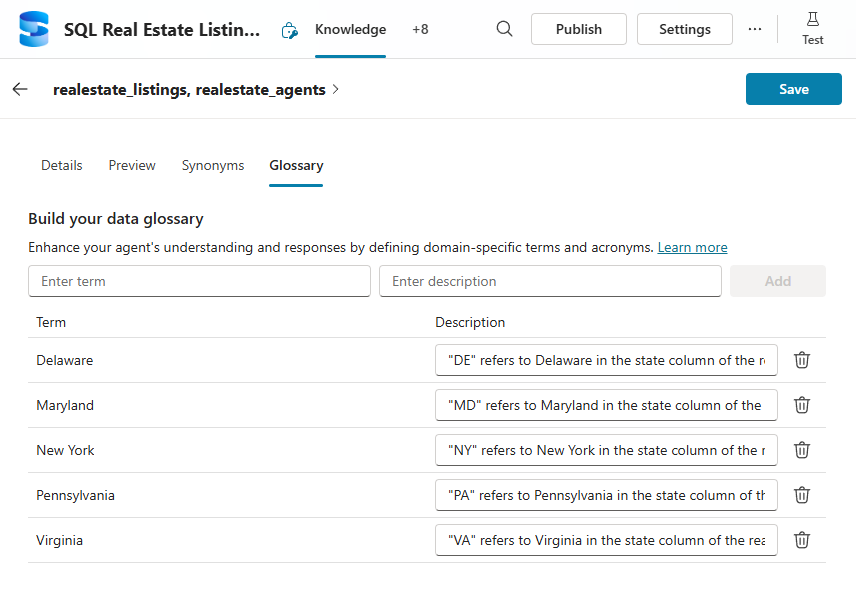Open the search magnifier icon
Image resolution: width=856 pixels, height=602 pixels.
tap(505, 29)
